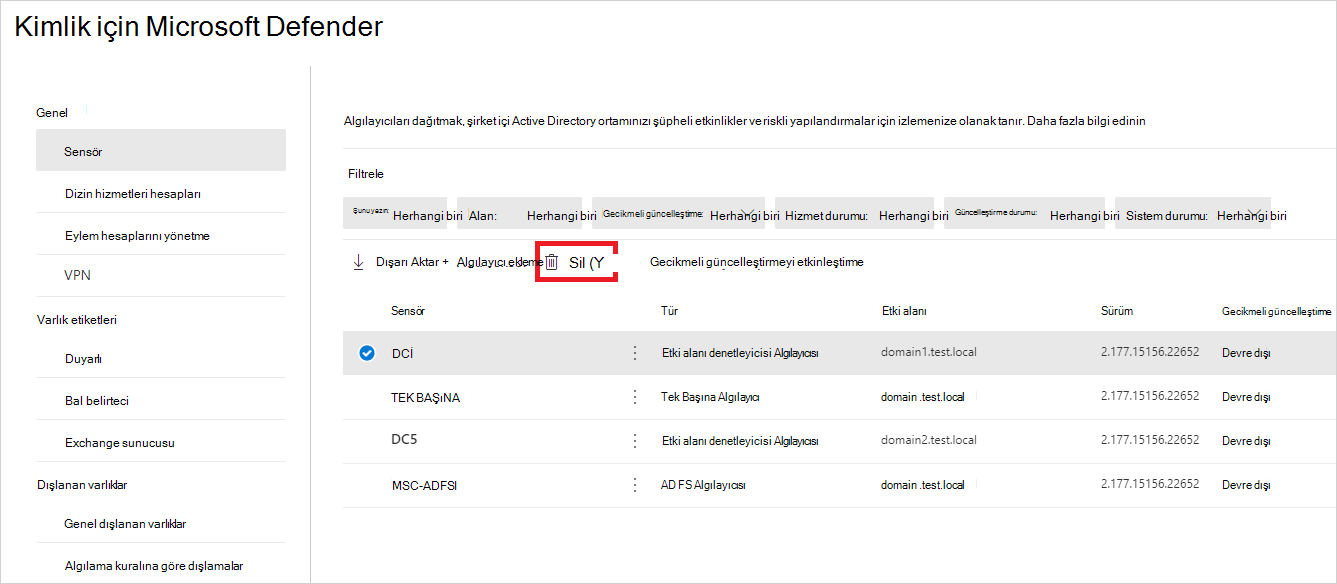Open the Sistem durumu filter dropdown
The height and width of the screenshot is (584, 1337).
coord(1193,215)
